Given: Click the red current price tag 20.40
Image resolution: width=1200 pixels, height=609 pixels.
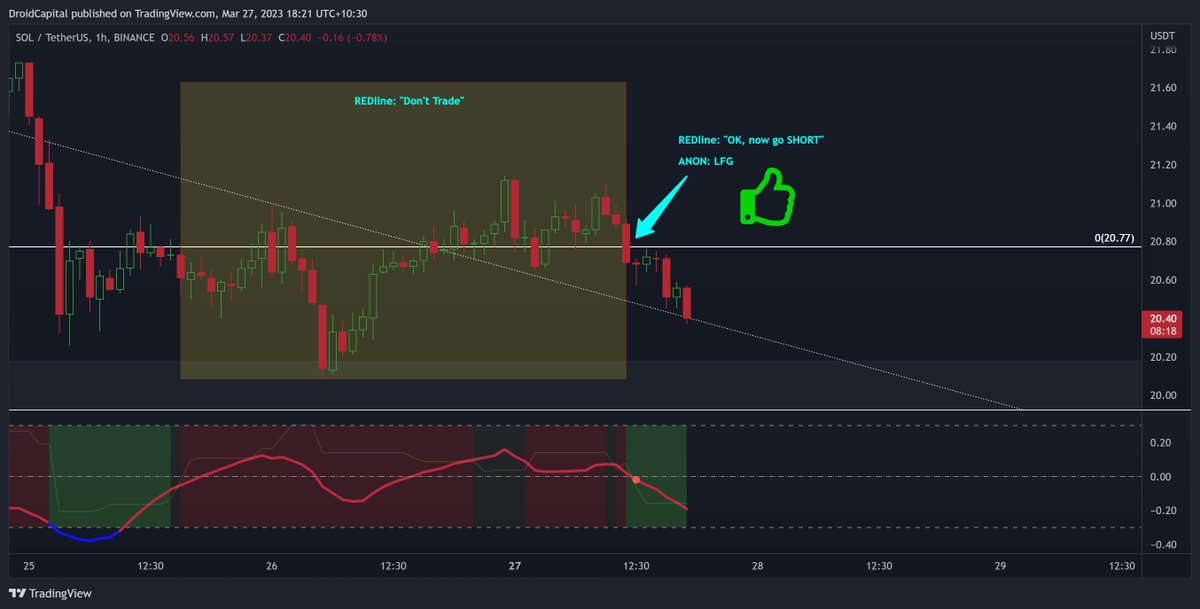Looking at the screenshot, I should click(x=1160, y=324).
